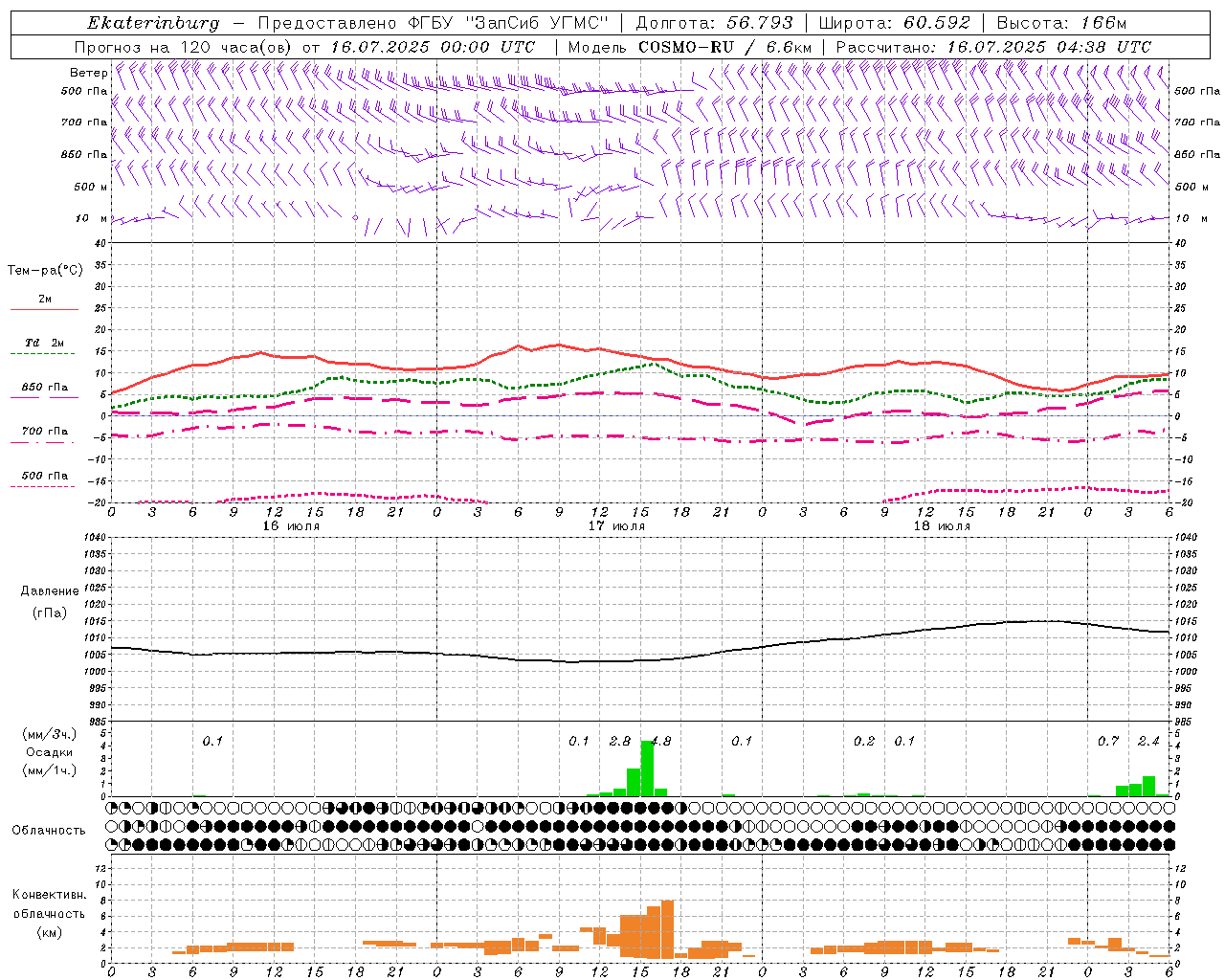
Task: Click the (мм/1ч.) precipitation unit label
Action: tap(50, 770)
